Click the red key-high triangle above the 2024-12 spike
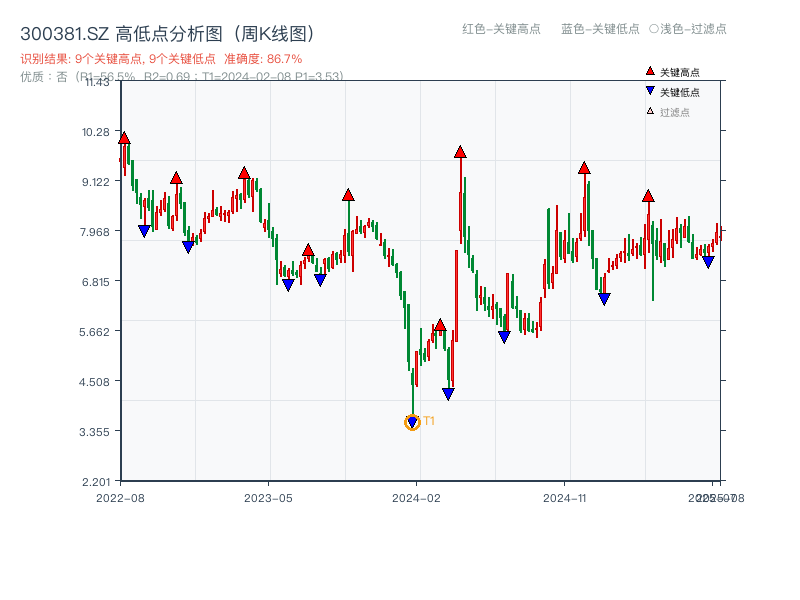Viewport: 800px width, 600px height. tap(585, 168)
